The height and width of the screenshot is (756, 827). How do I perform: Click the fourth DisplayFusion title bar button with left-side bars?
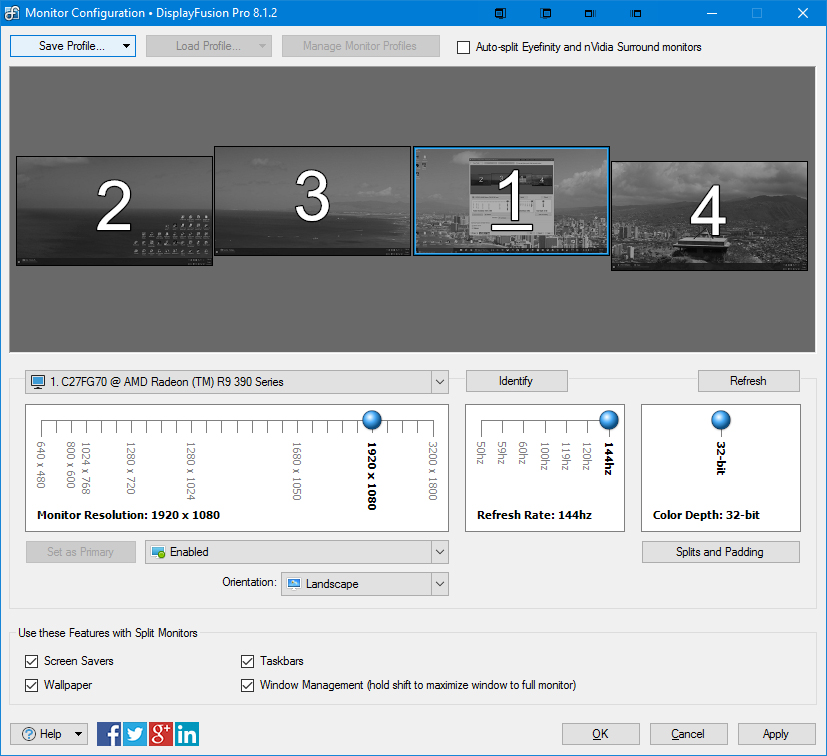pos(636,13)
